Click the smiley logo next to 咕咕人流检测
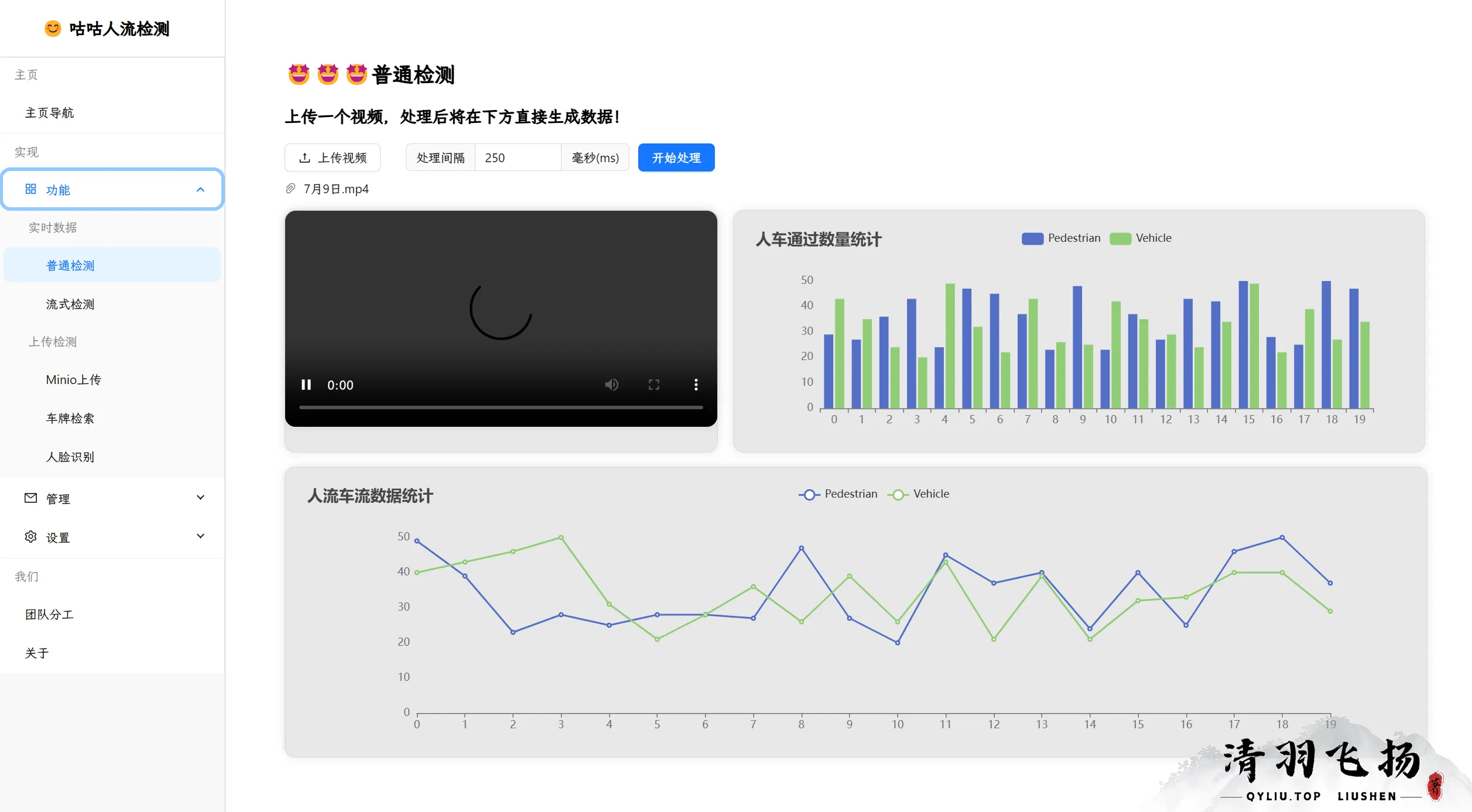Image resolution: width=1472 pixels, height=812 pixels. coord(53,29)
